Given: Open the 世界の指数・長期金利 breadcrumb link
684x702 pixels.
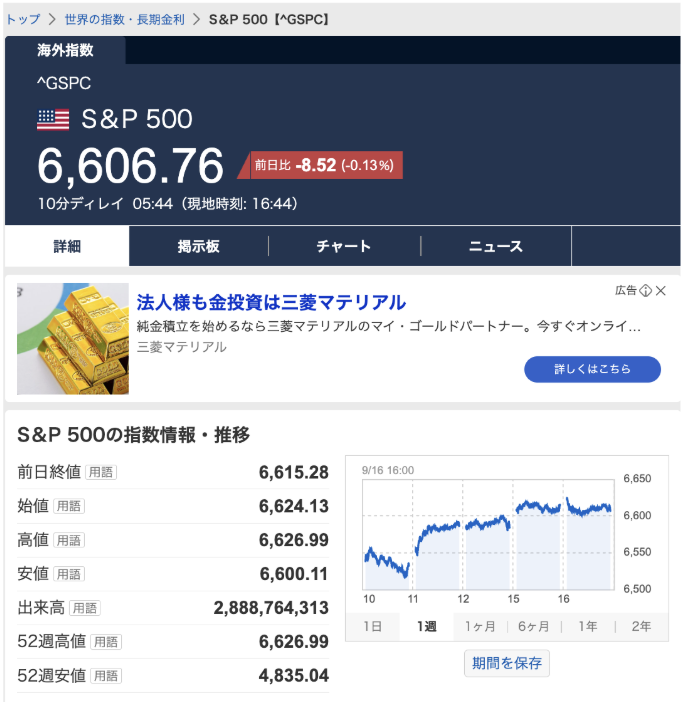Looking at the screenshot, I should coord(125,19).
